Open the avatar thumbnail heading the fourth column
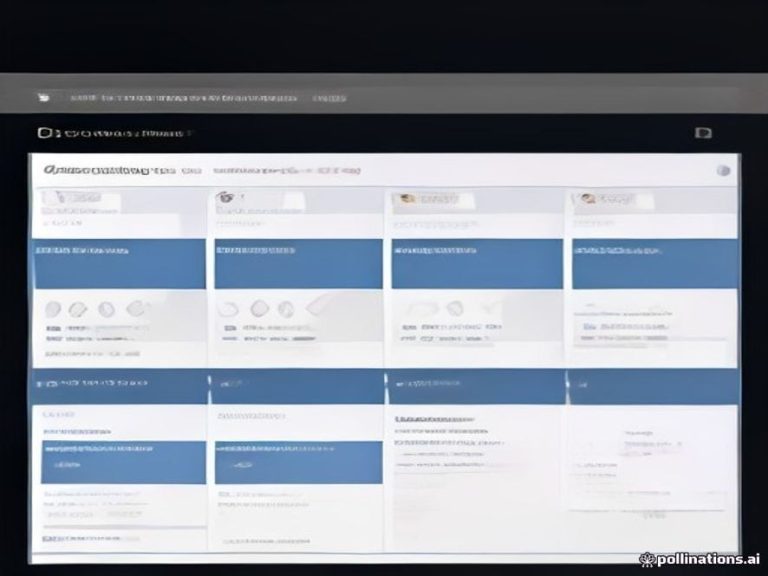 click(587, 198)
